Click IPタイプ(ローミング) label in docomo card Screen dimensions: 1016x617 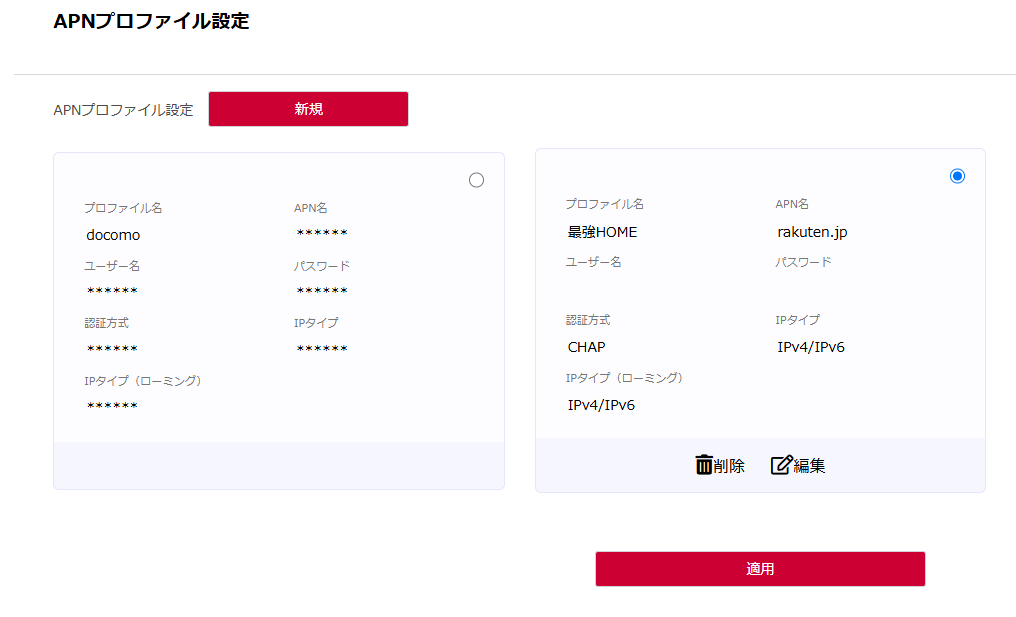pos(143,381)
